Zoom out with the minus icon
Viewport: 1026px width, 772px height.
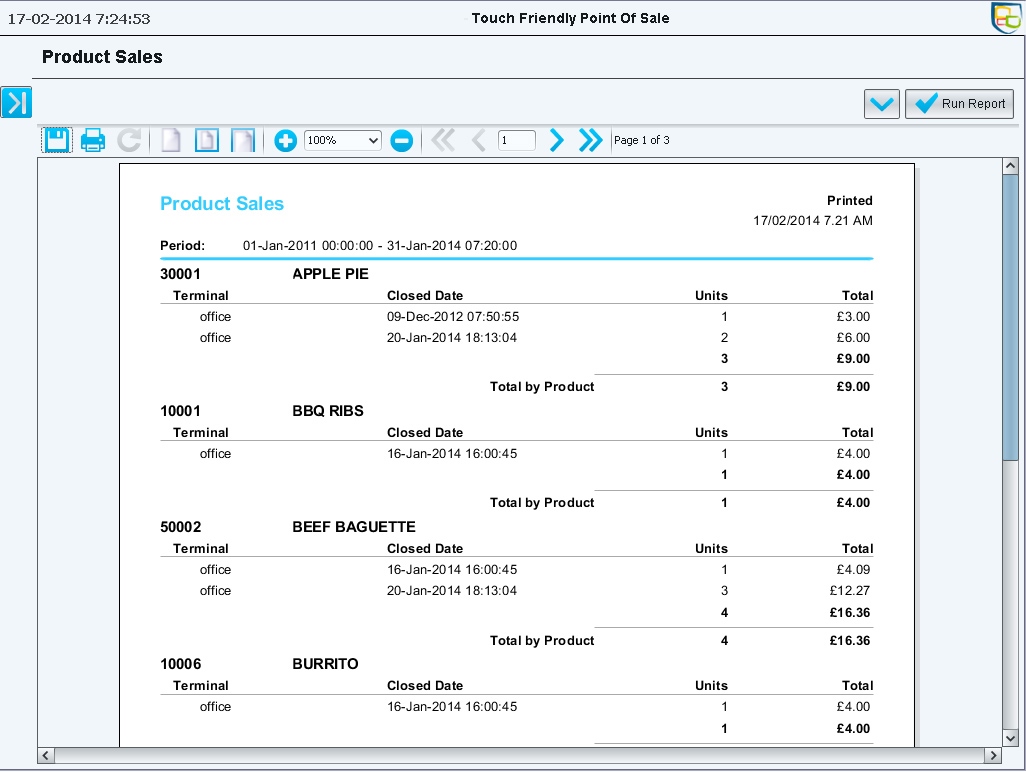[x=401, y=141]
